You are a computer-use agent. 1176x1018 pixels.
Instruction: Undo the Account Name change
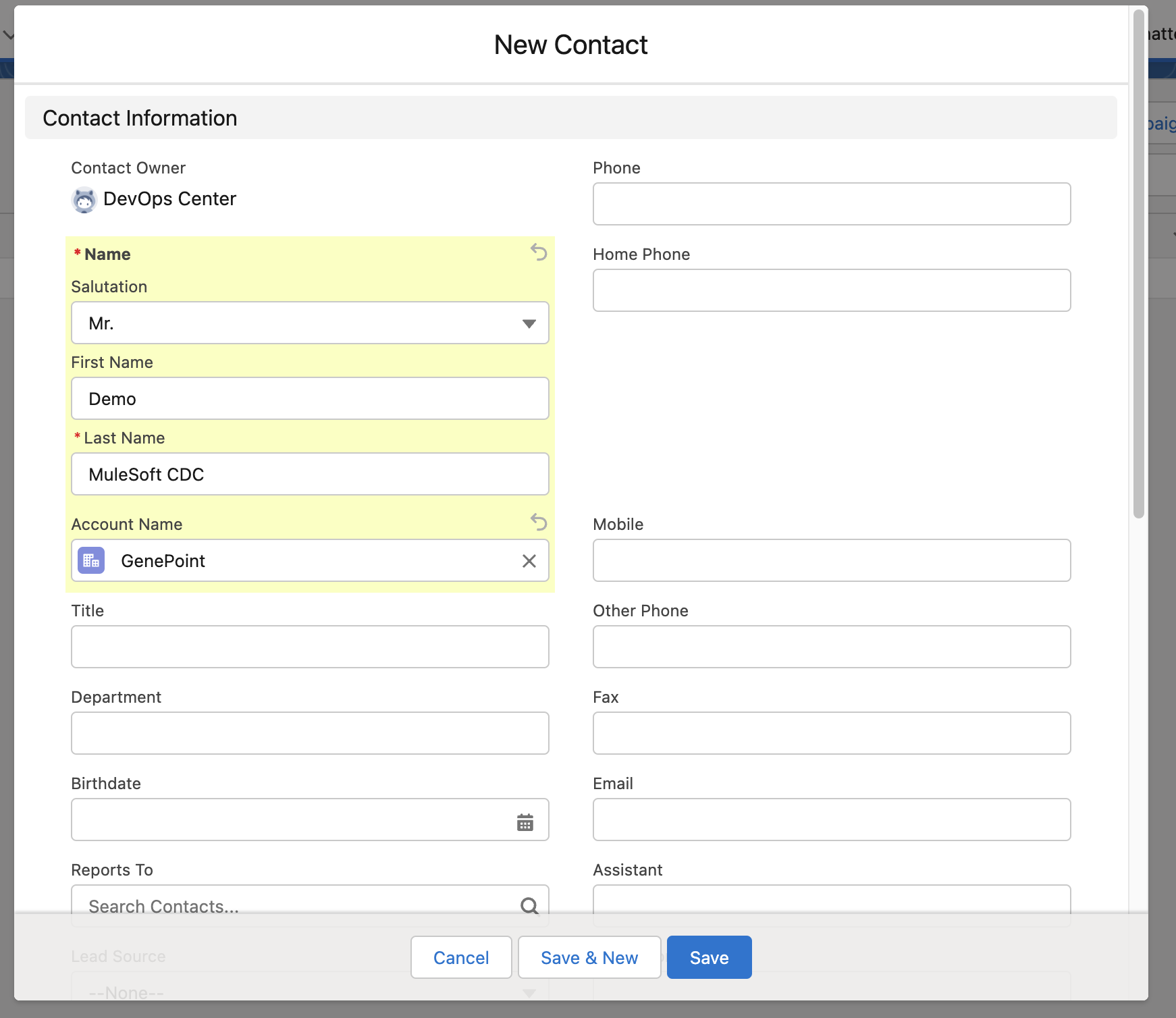click(538, 522)
